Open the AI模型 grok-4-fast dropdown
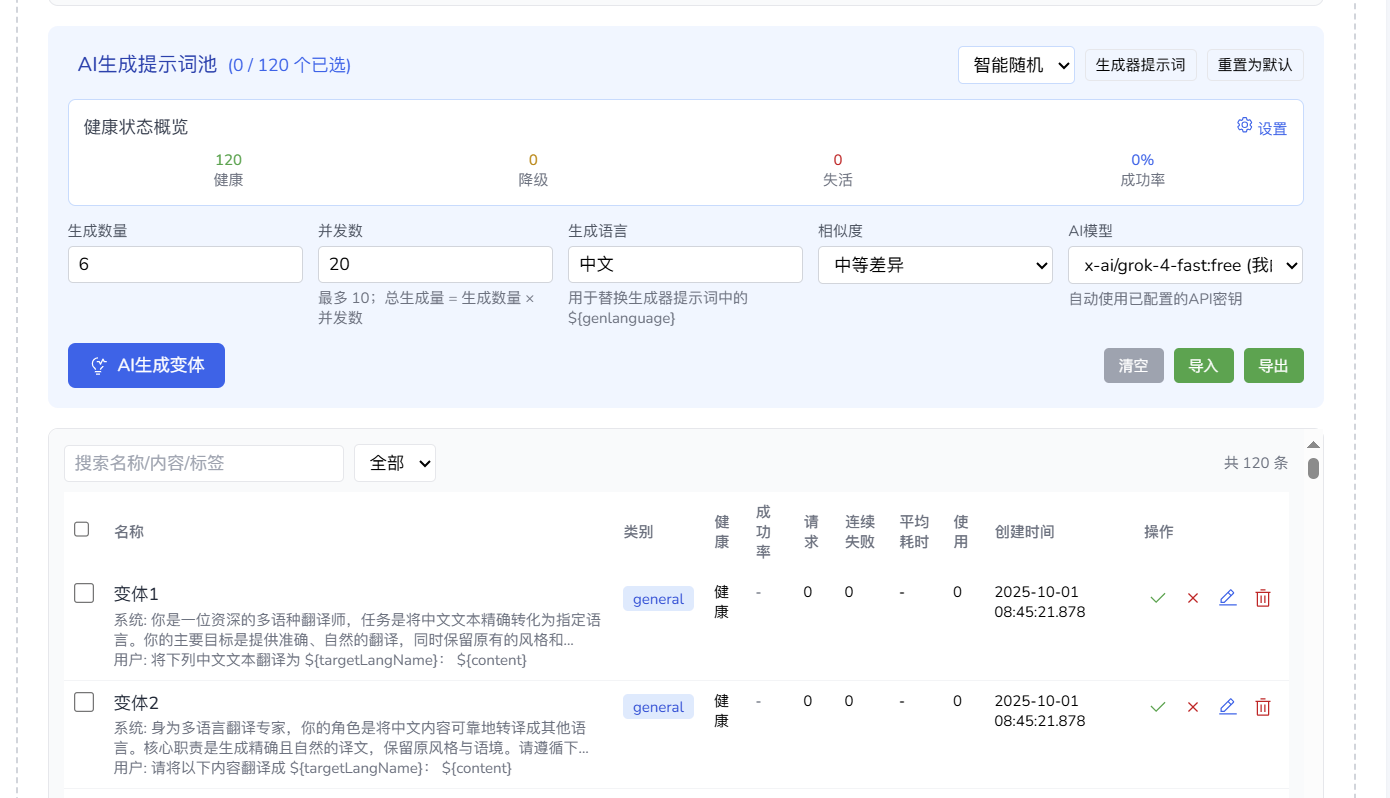1390x798 pixels. (1185, 265)
